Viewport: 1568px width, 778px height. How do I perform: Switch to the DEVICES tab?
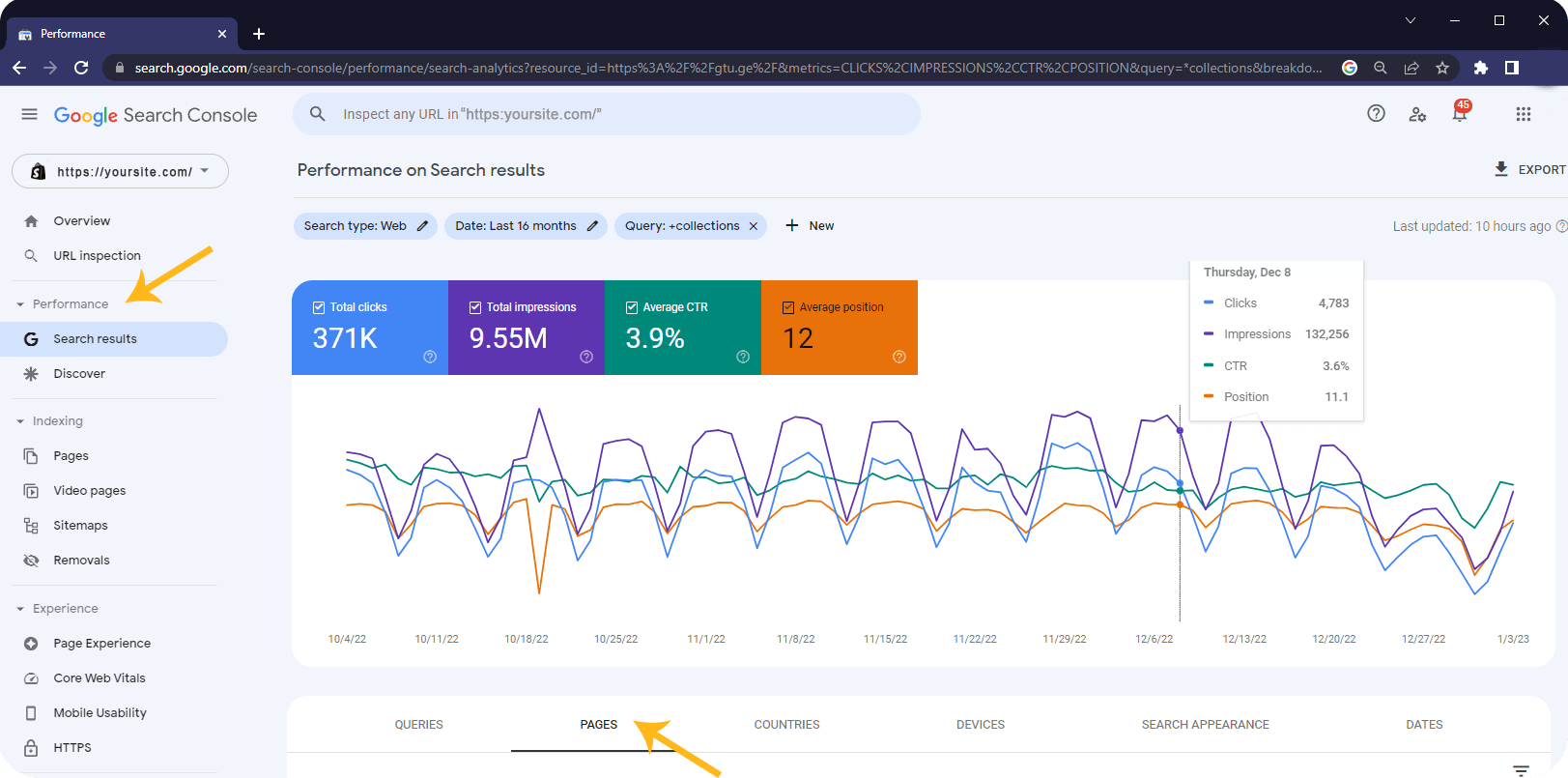[981, 725]
